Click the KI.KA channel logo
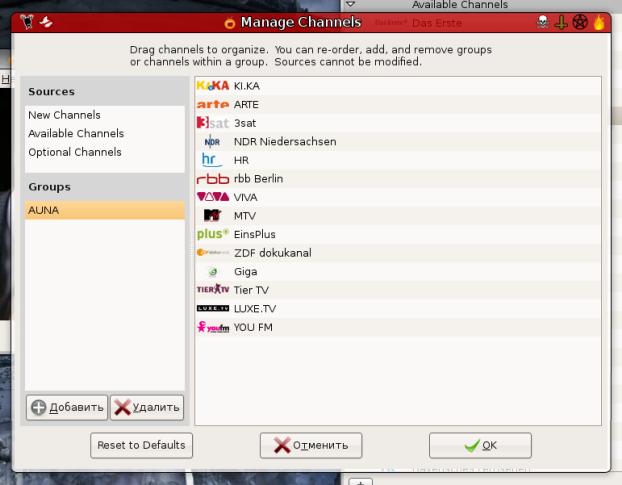The image size is (622, 485). (213, 86)
